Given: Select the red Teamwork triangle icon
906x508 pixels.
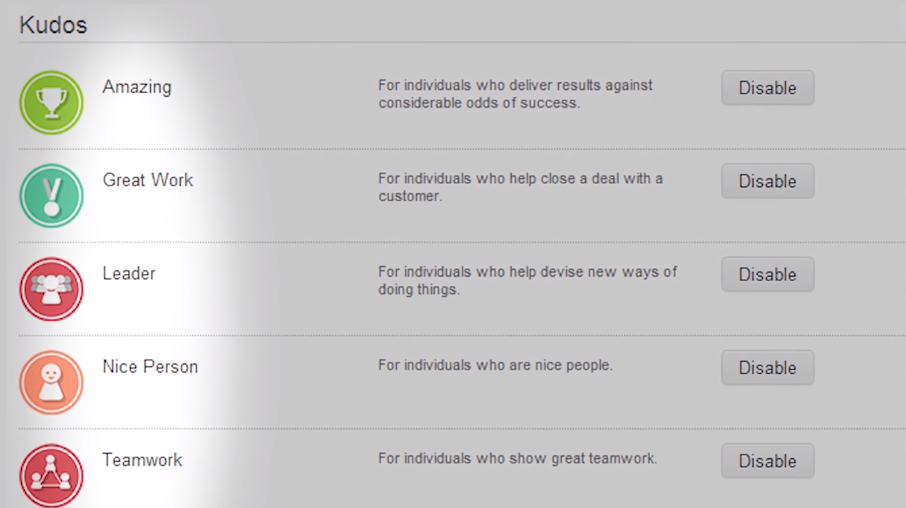Looking at the screenshot, I should 51,475.
